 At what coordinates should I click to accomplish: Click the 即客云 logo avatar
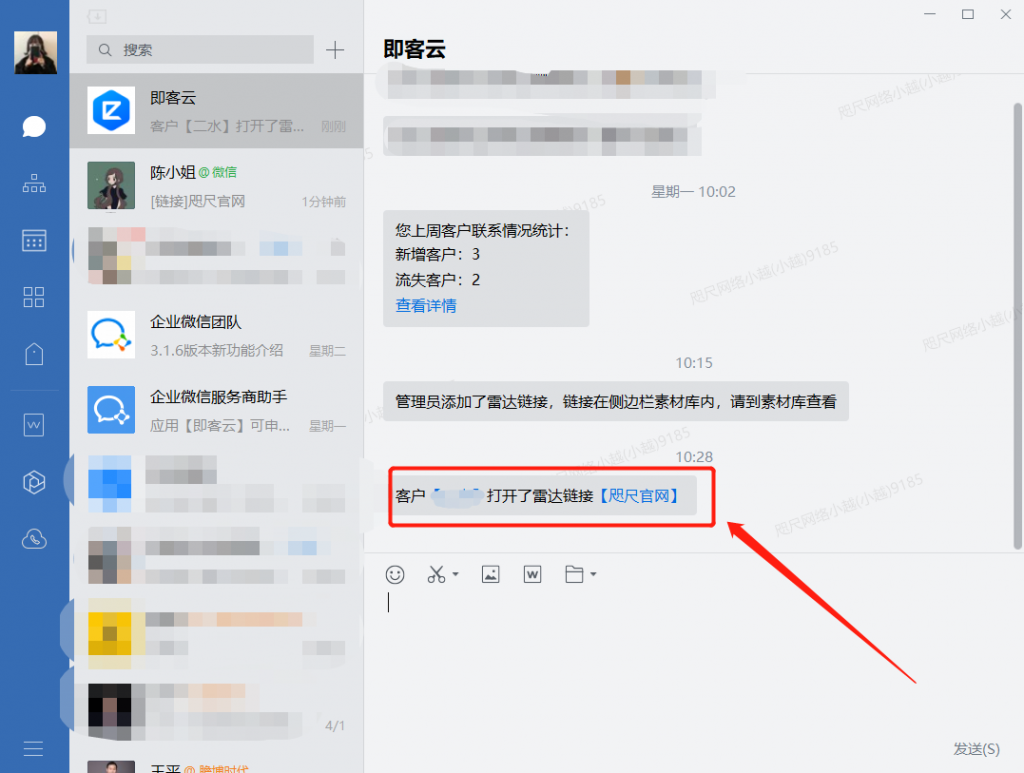pyautogui.click(x=111, y=110)
